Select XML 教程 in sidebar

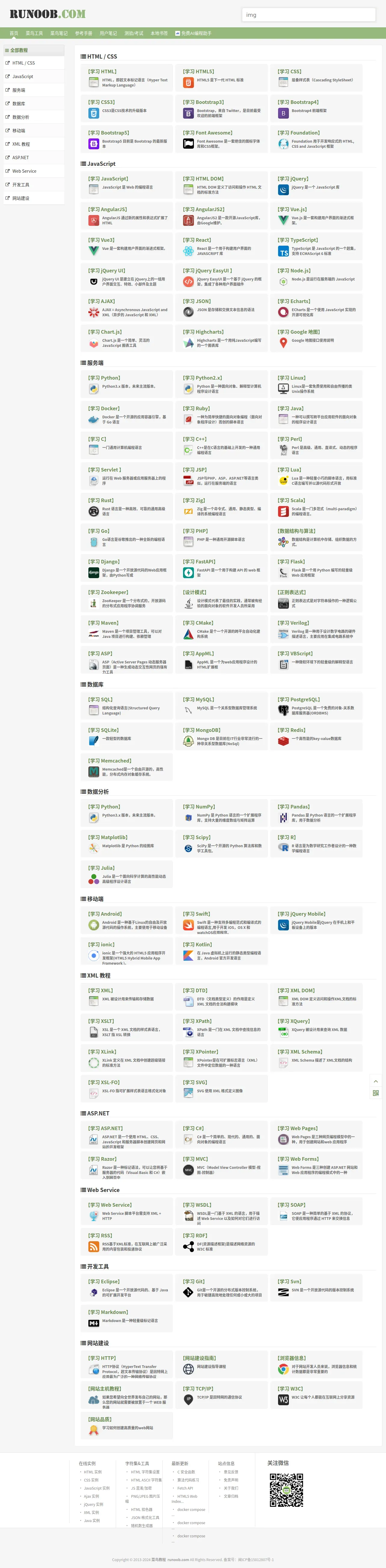(33, 144)
